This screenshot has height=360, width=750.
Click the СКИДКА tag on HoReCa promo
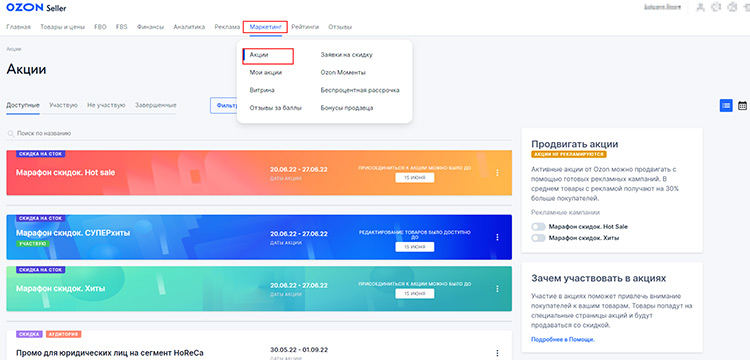point(30,334)
